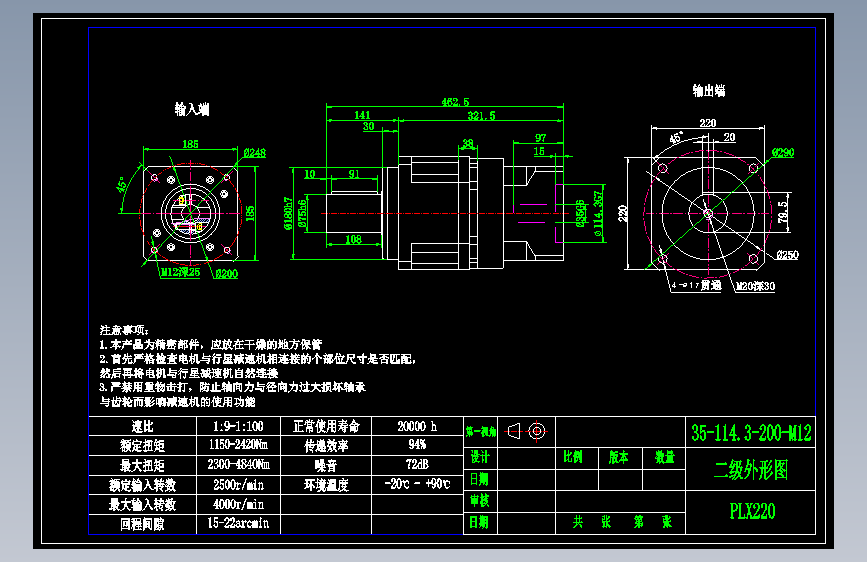The width and height of the screenshot is (867, 562).
Task: Click the 91 shaft dimension
Action: click(354, 174)
